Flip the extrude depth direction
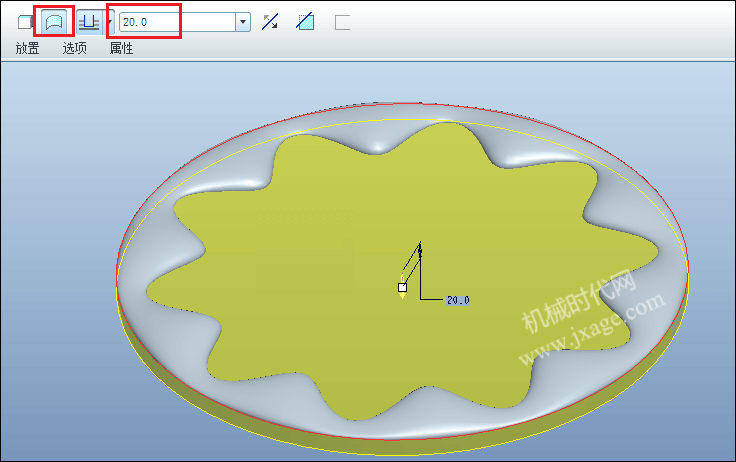The width and height of the screenshot is (736, 462). [270, 22]
